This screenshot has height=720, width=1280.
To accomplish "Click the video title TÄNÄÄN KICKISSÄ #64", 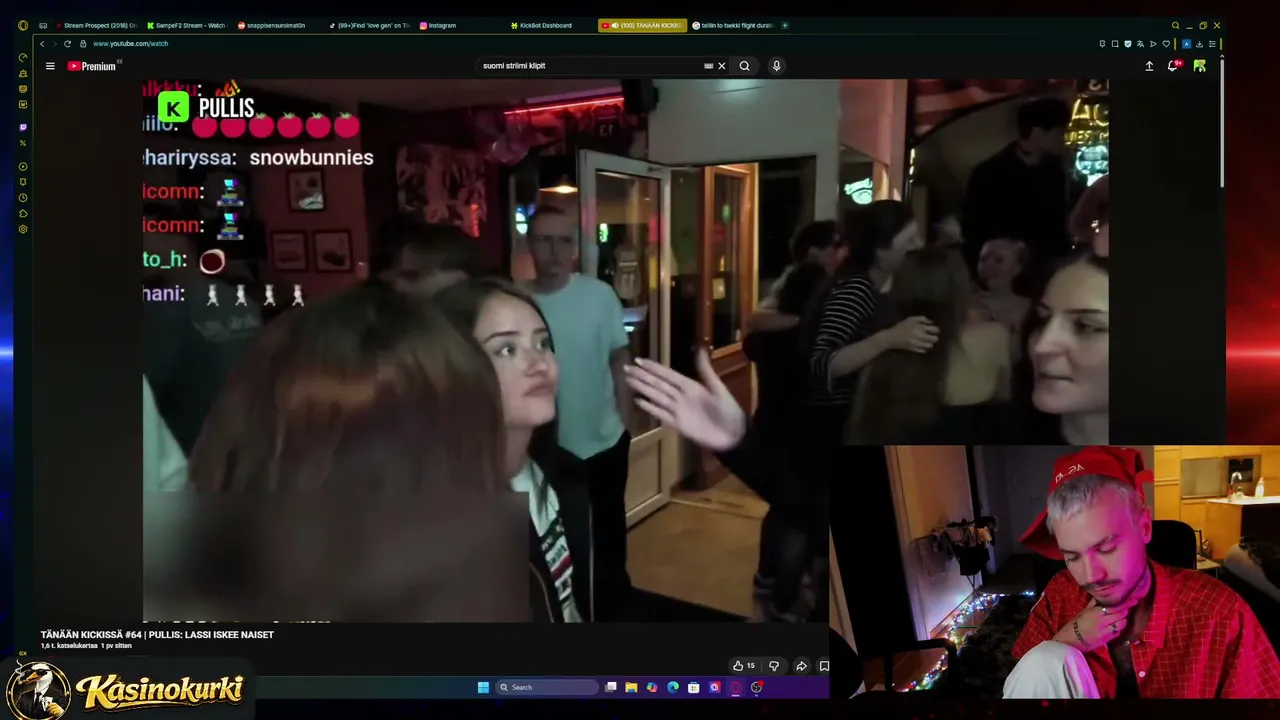I will 157,635.
